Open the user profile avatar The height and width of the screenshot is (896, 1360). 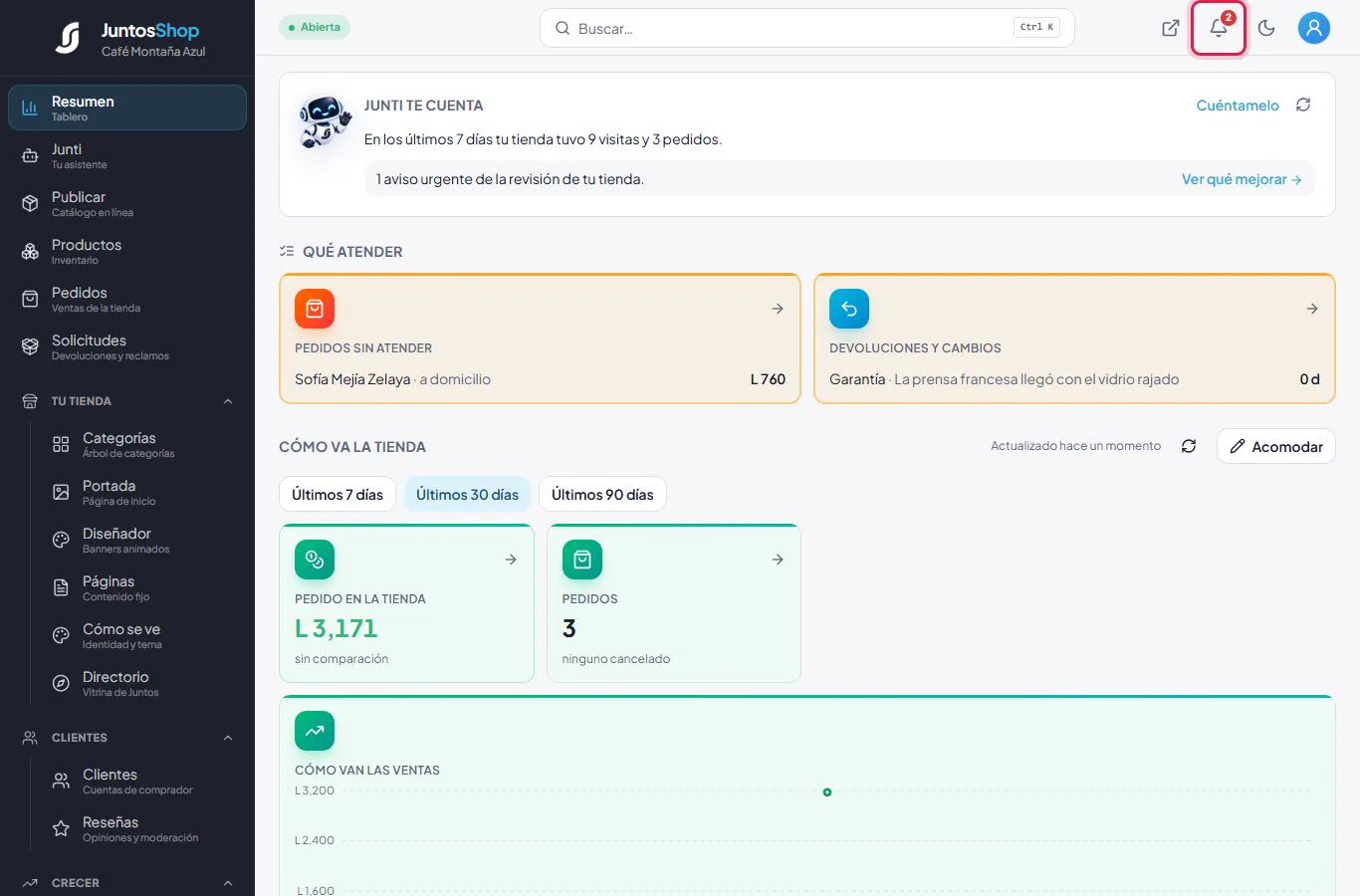[1314, 28]
